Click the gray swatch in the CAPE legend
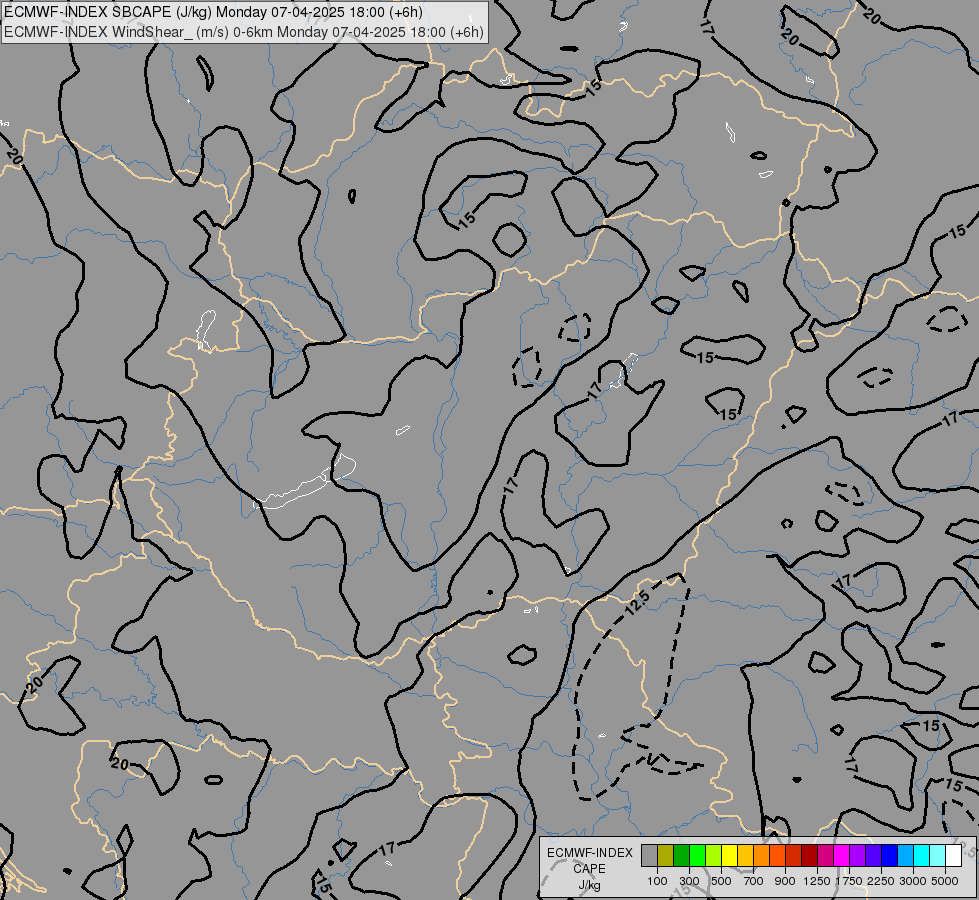Viewport: 979px width, 900px height. click(x=649, y=855)
